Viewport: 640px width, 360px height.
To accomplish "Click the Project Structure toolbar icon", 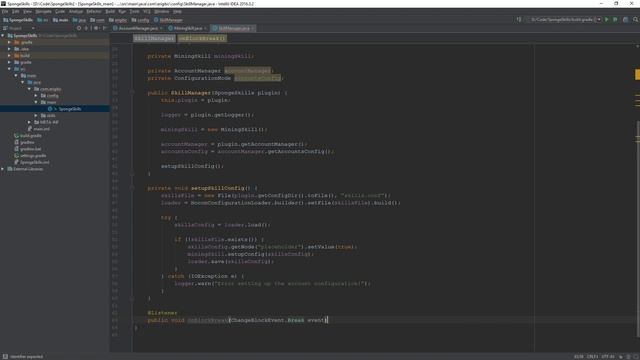I will (x=625, y=20).
